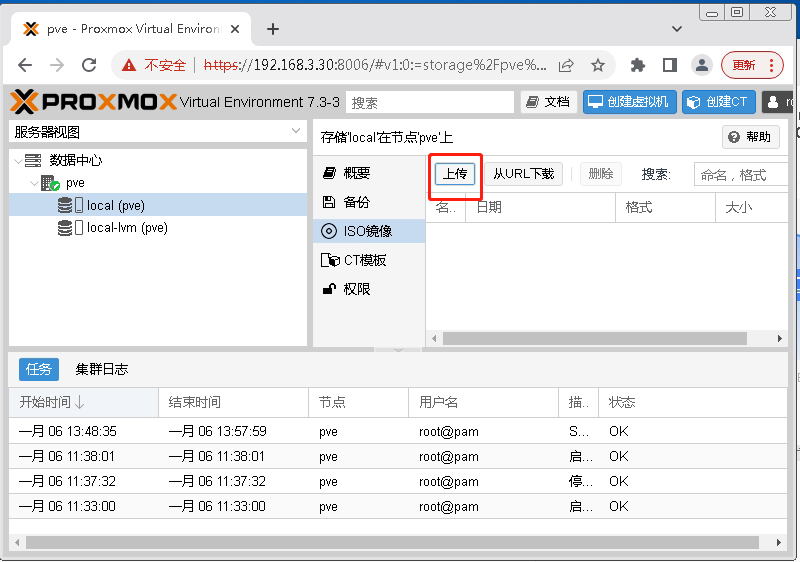The width and height of the screenshot is (800, 562).
Task: Click the storage 搜索 filter field
Action: coord(740,174)
